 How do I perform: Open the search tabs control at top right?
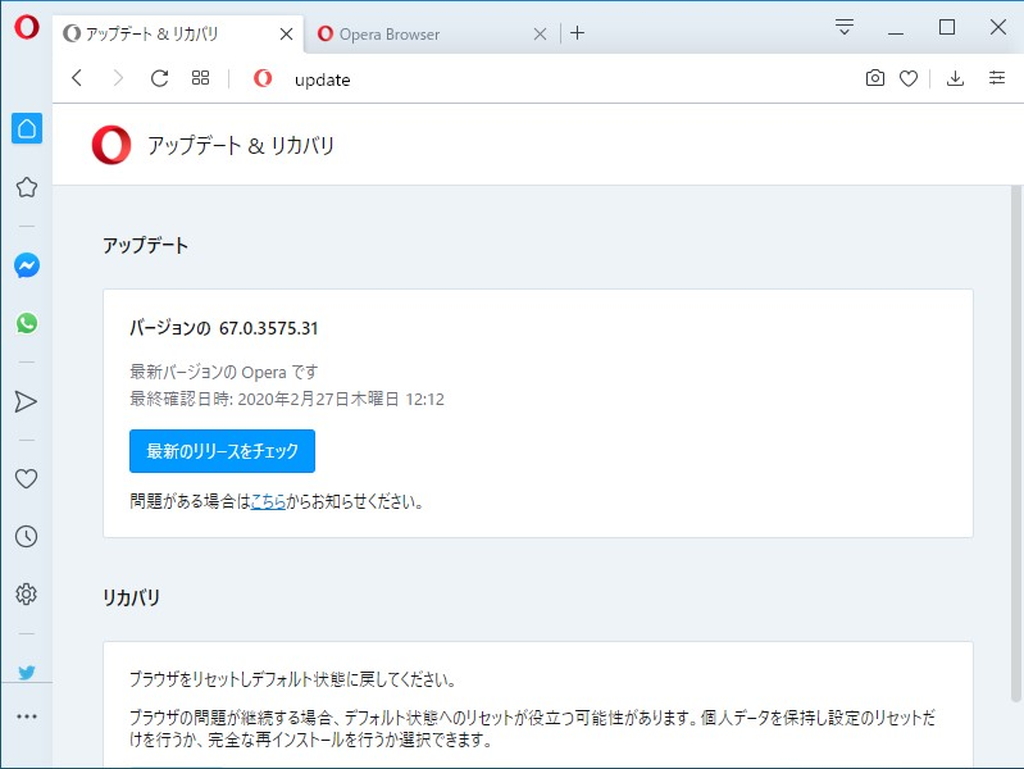pos(845,28)
